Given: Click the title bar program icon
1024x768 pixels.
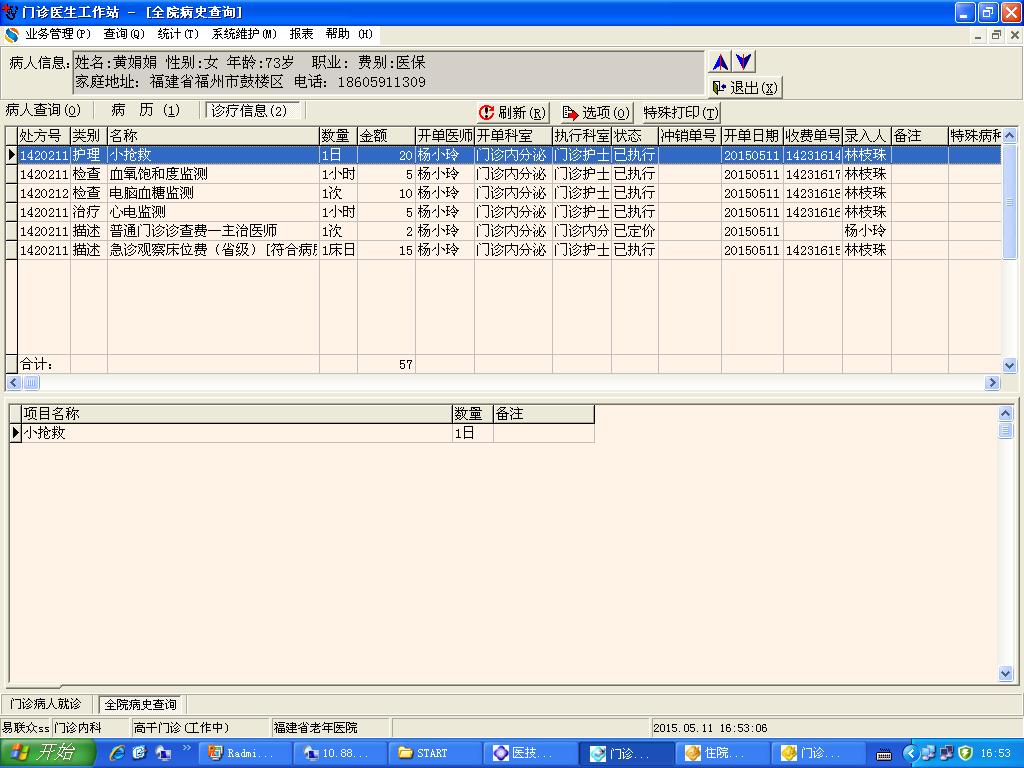Looking at the screenshot, I should (10, 12).
